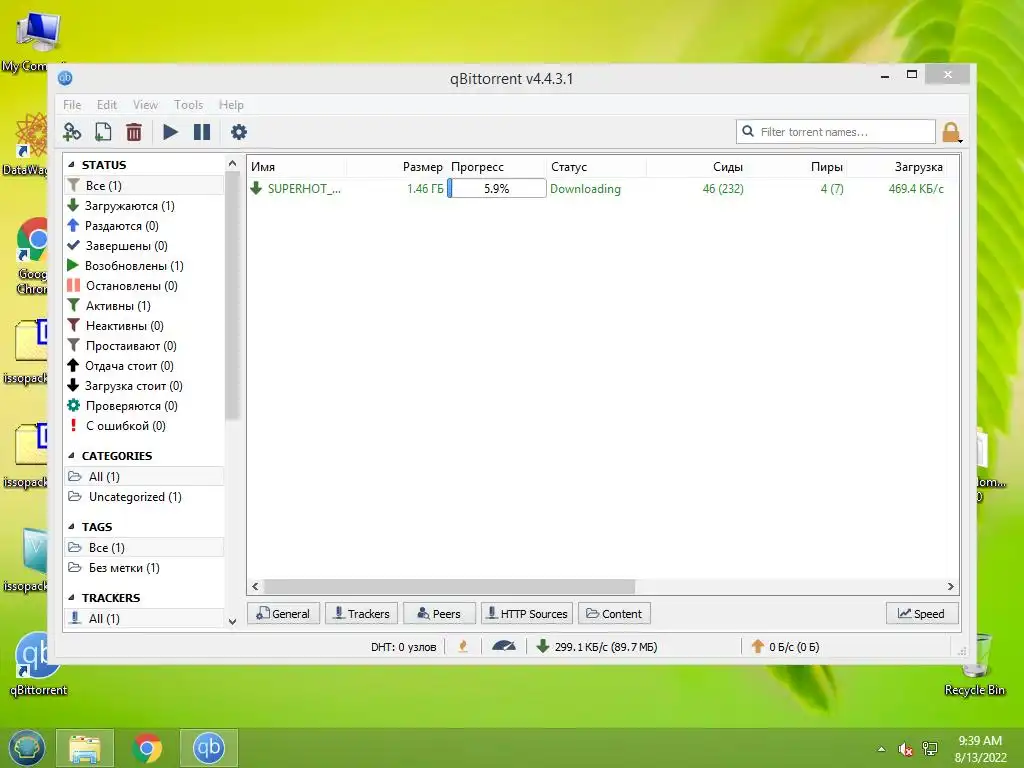
Task: Open Options via the gear toolbar icon
Action: 239,133
